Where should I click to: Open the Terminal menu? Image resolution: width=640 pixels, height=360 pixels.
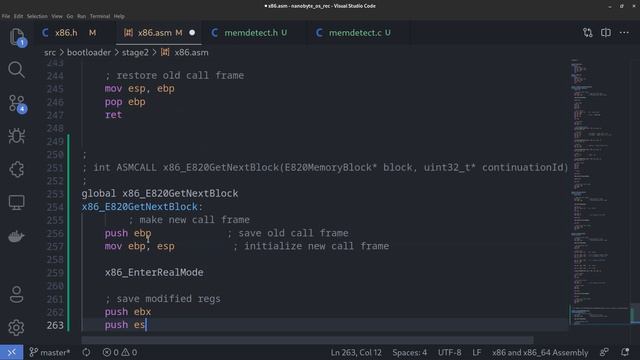[x=100, y=16]
